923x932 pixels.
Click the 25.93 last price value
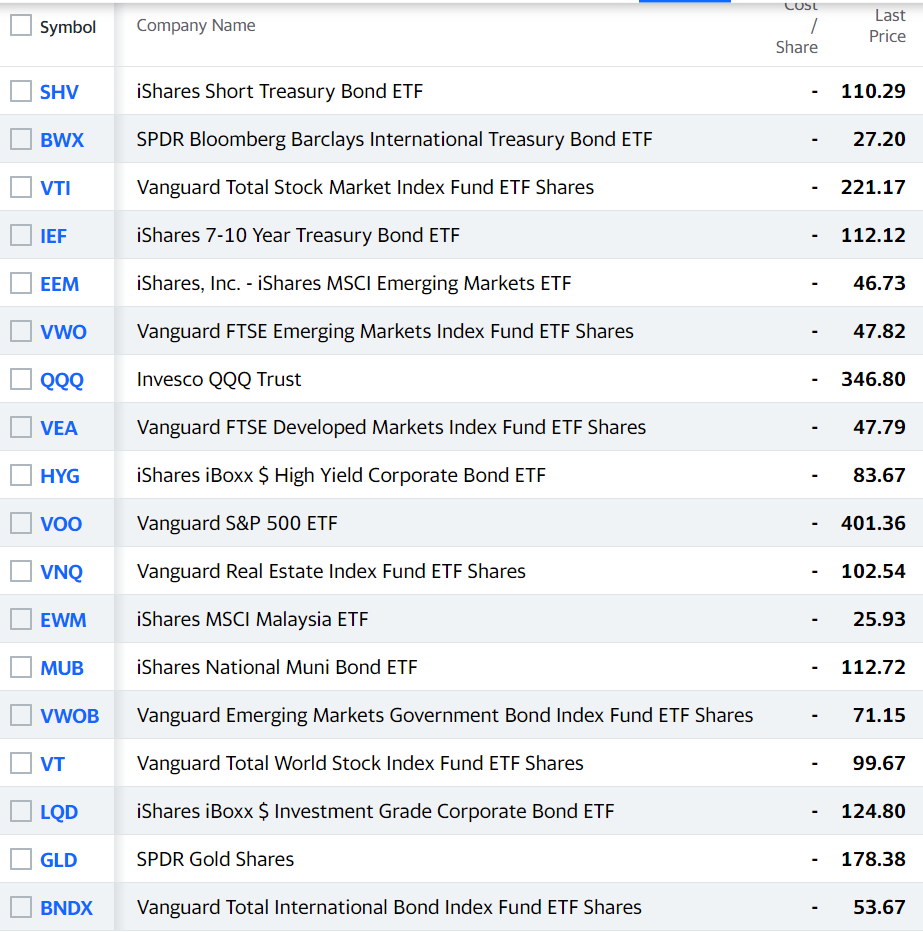point(879,619)
